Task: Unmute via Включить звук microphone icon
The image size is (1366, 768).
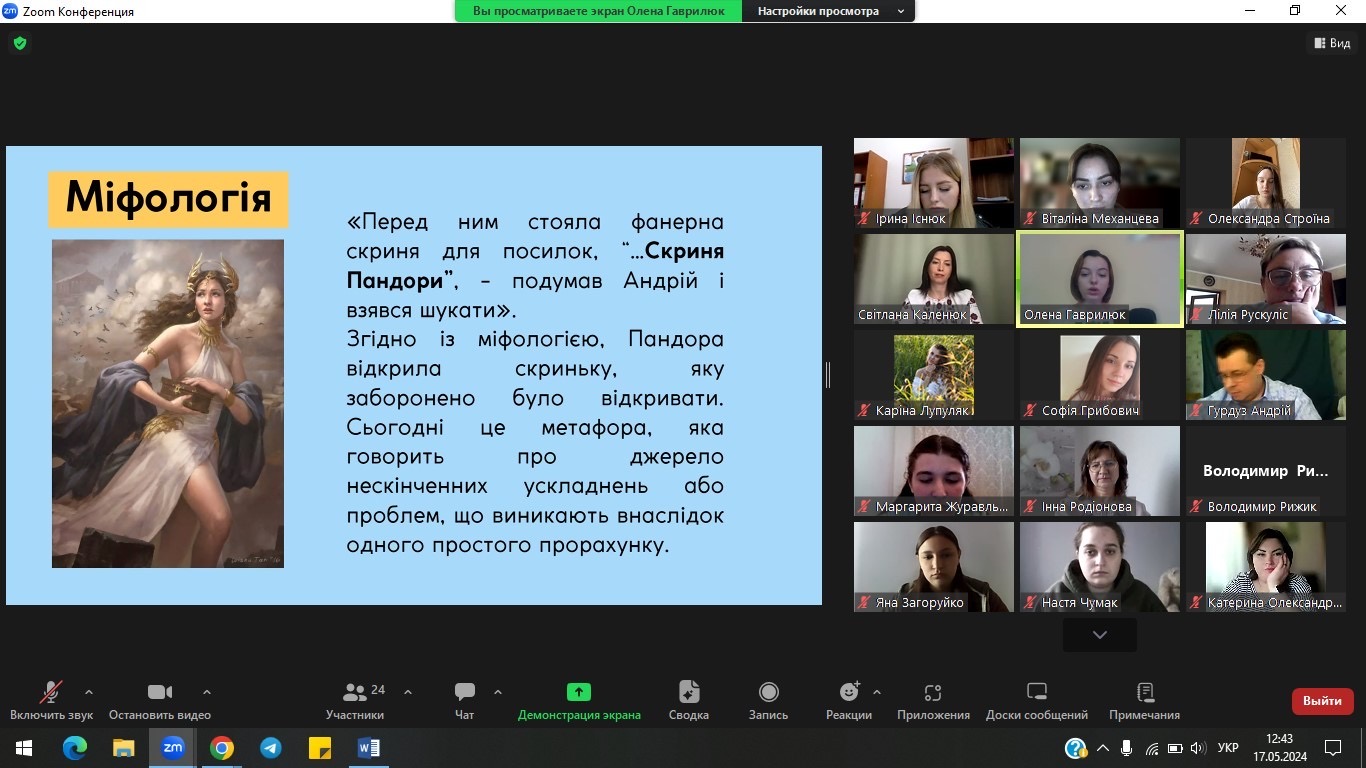Action: [x=51, y=692]
